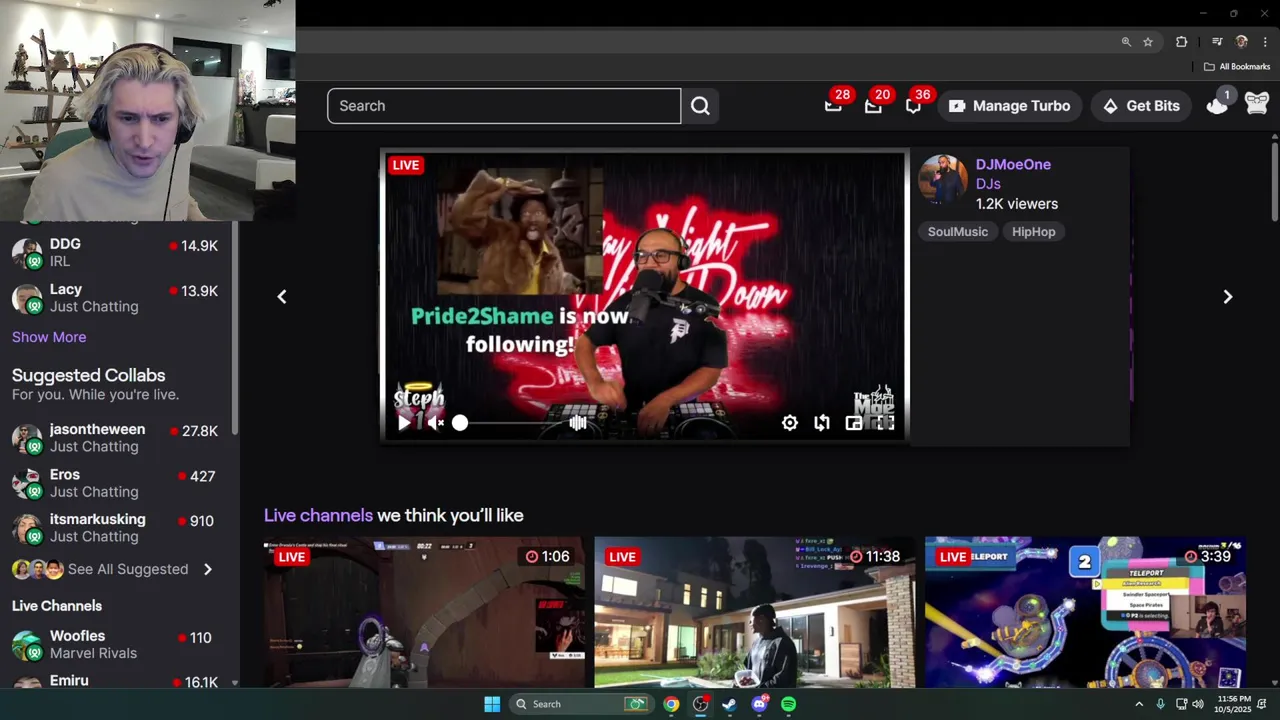Screen dimensions: 1280x720
Task: Open Spotify from the taskbar
Action: [x=788, y=704]
